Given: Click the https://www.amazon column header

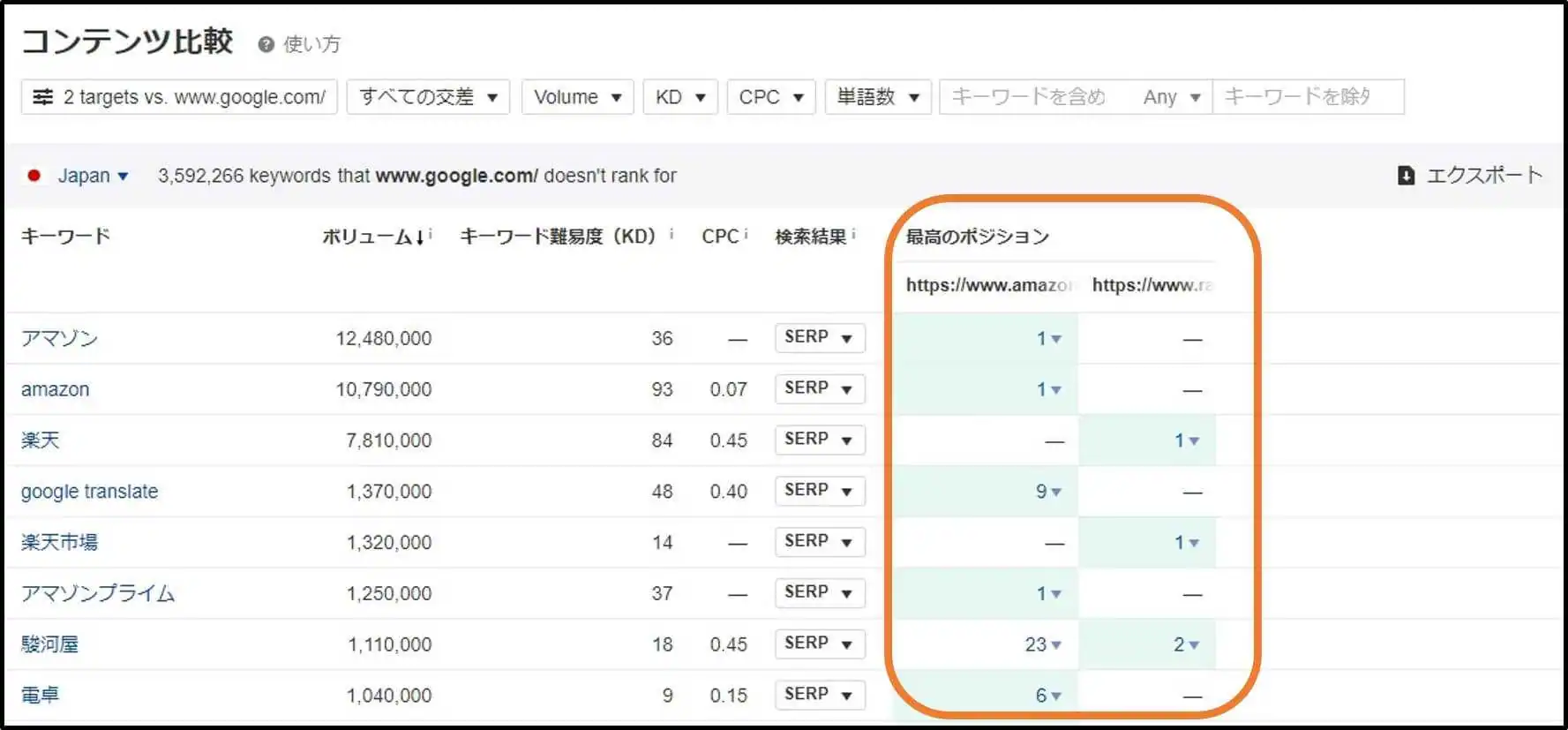Looking at the screenshot, I should click(988, 285).
